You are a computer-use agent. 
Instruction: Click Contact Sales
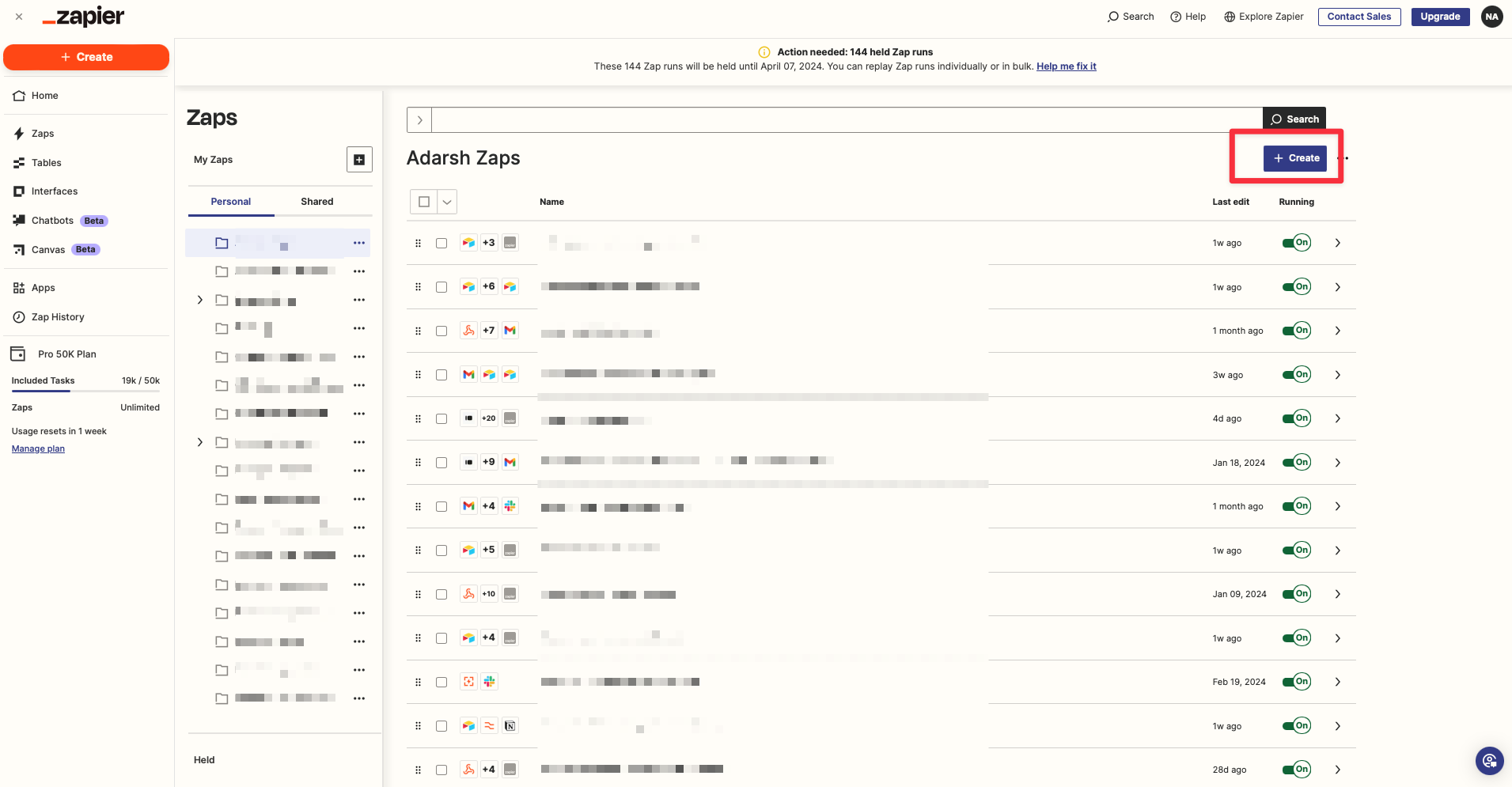point(1359,17)
